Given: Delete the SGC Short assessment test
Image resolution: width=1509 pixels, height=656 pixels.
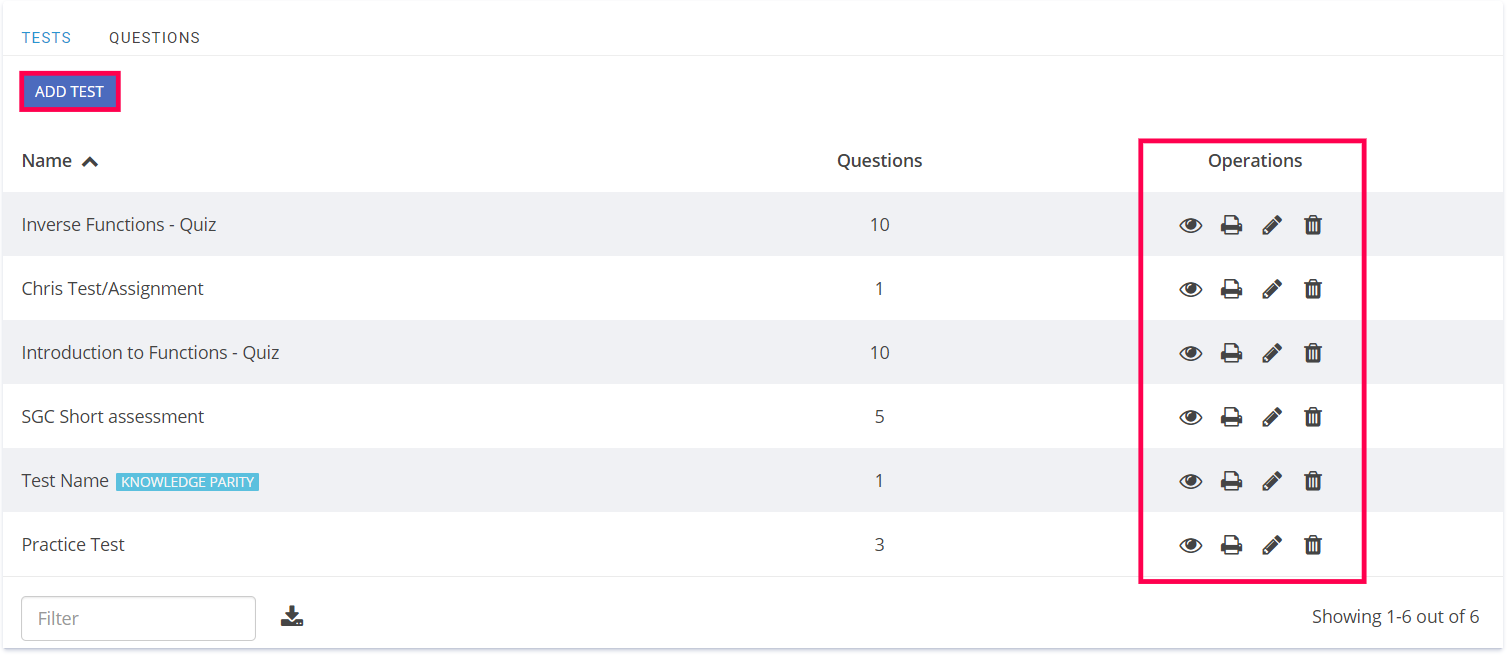Looking at the screenshot, I should coord(1313,417).
